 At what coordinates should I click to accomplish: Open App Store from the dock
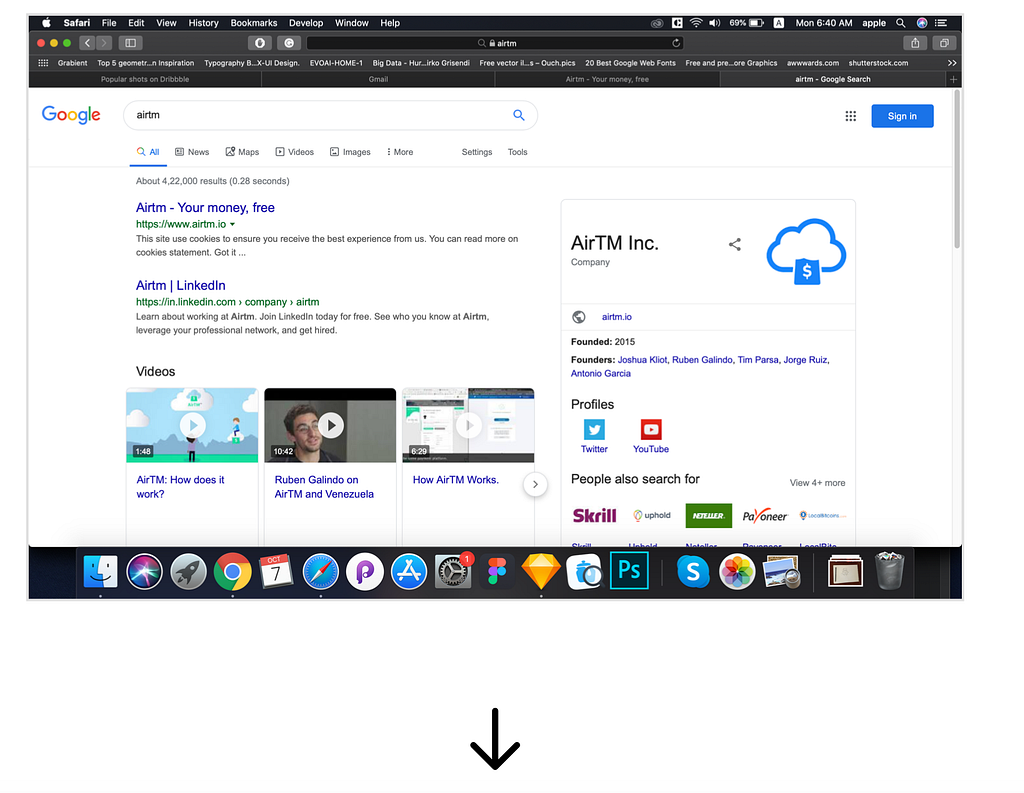(x=409, y=572)
